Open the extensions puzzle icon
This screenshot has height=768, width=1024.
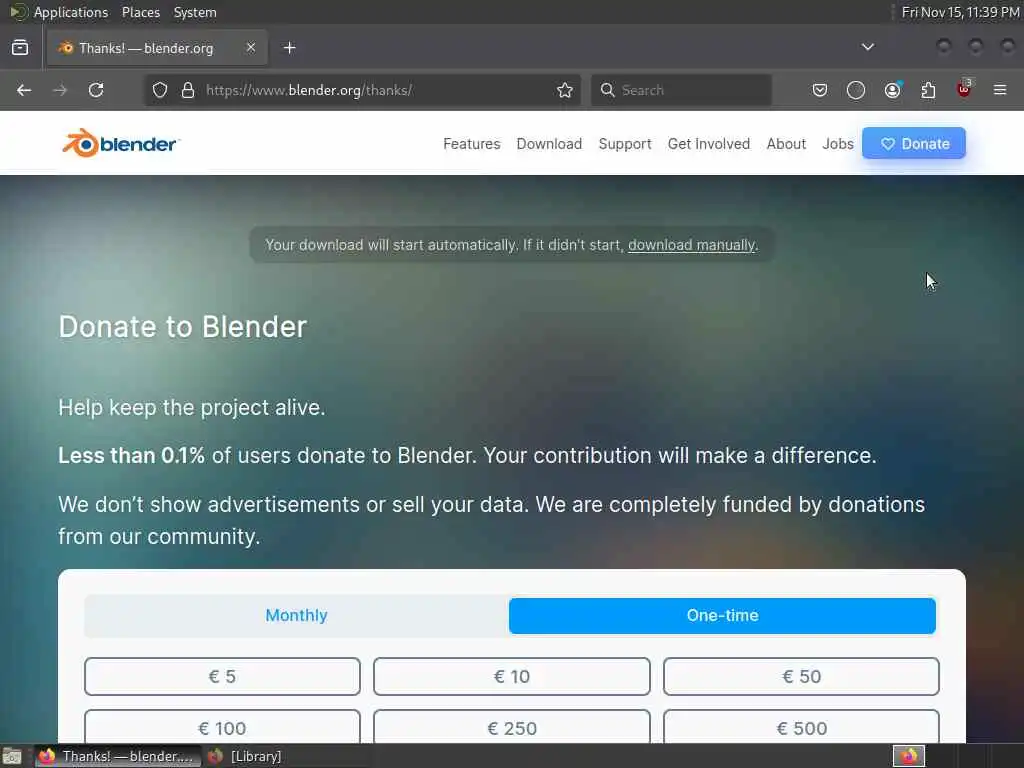(928, 90)
